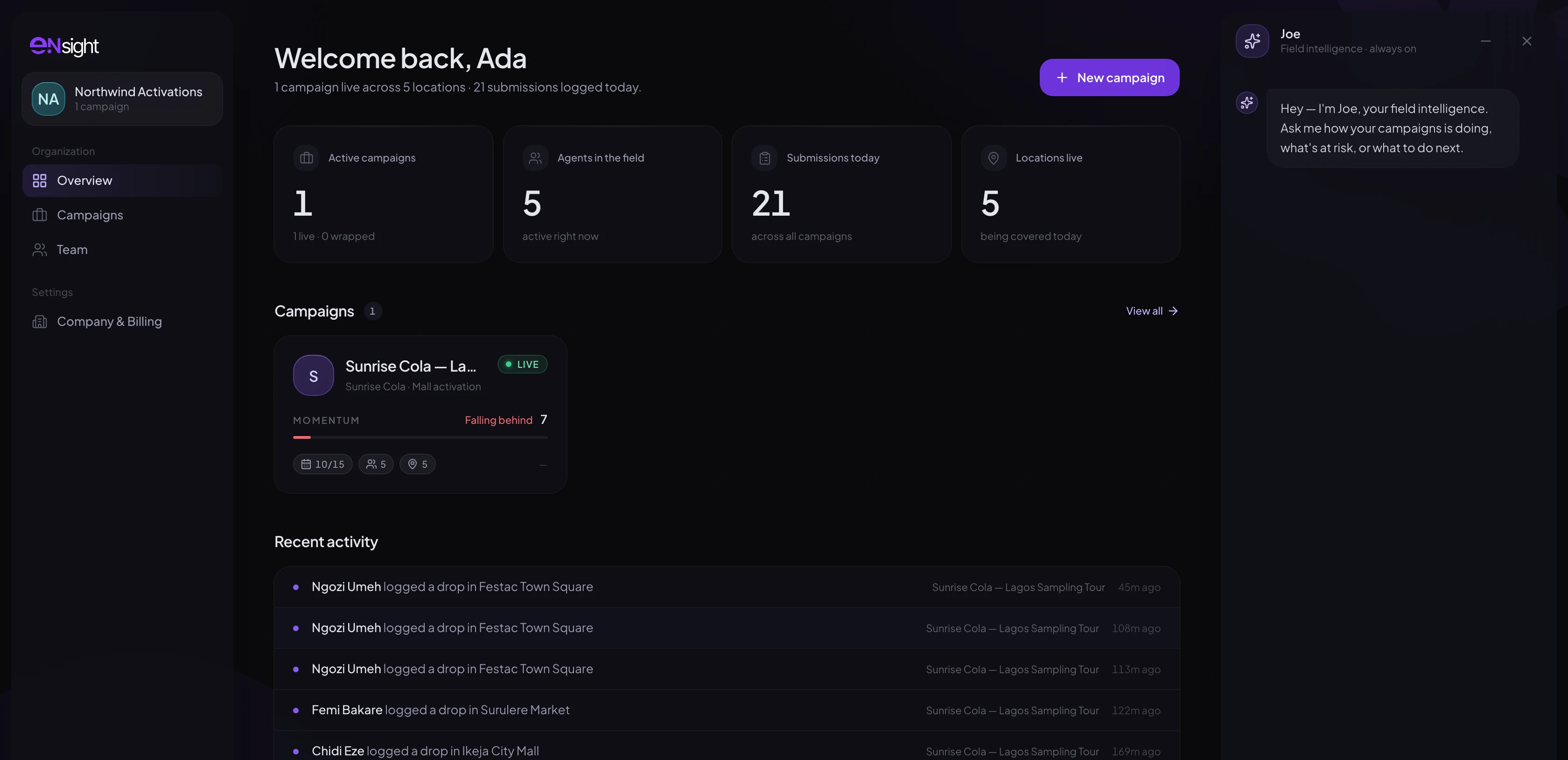Click the Locations live pin icon

[994, 158]
